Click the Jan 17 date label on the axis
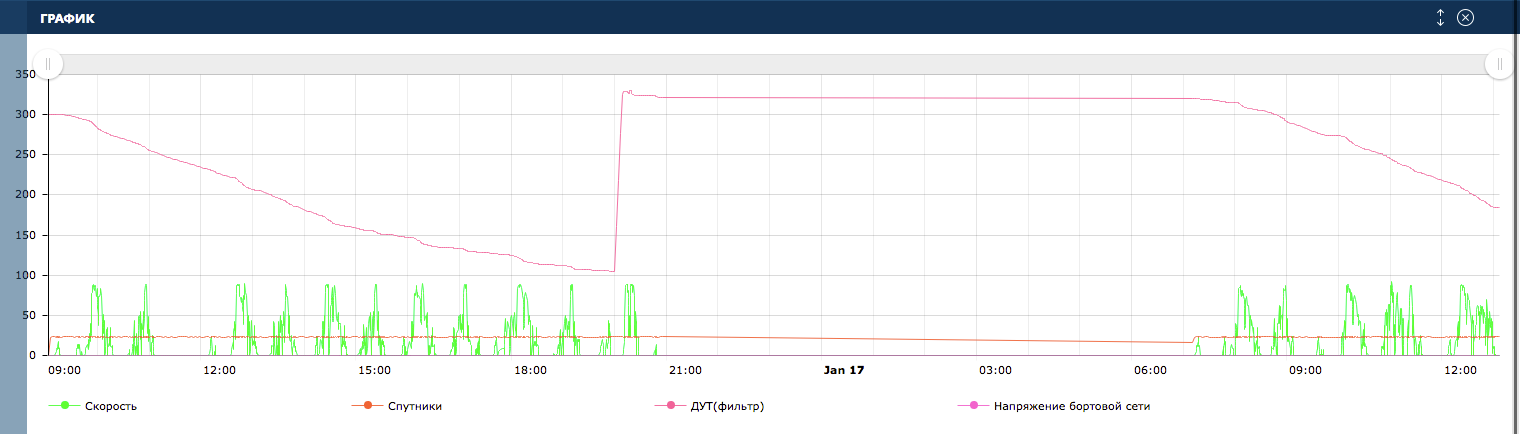Screen dimensions: 1520x434 pyautogui.click(x=842, y=371)
